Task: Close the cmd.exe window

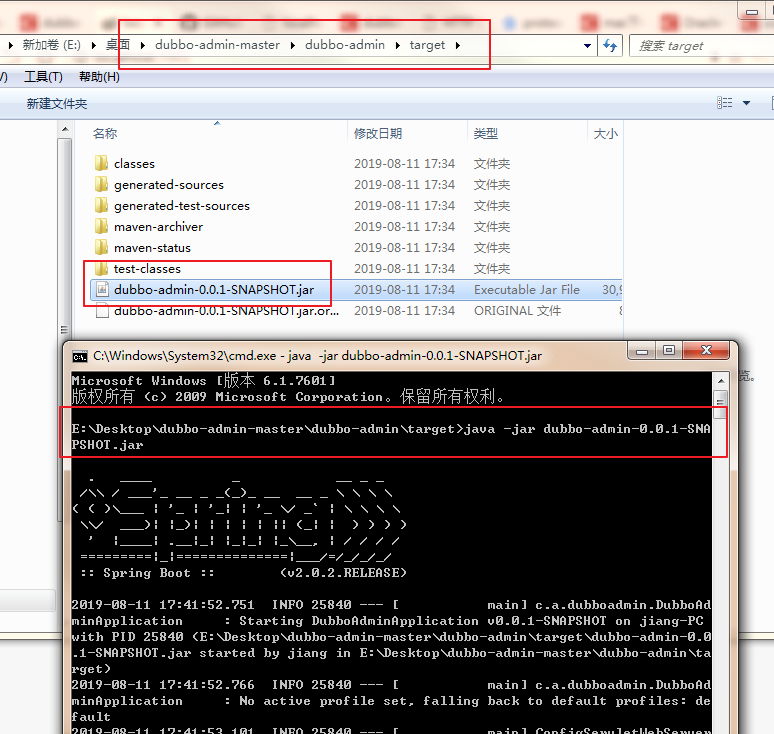Action: (706, 350)
